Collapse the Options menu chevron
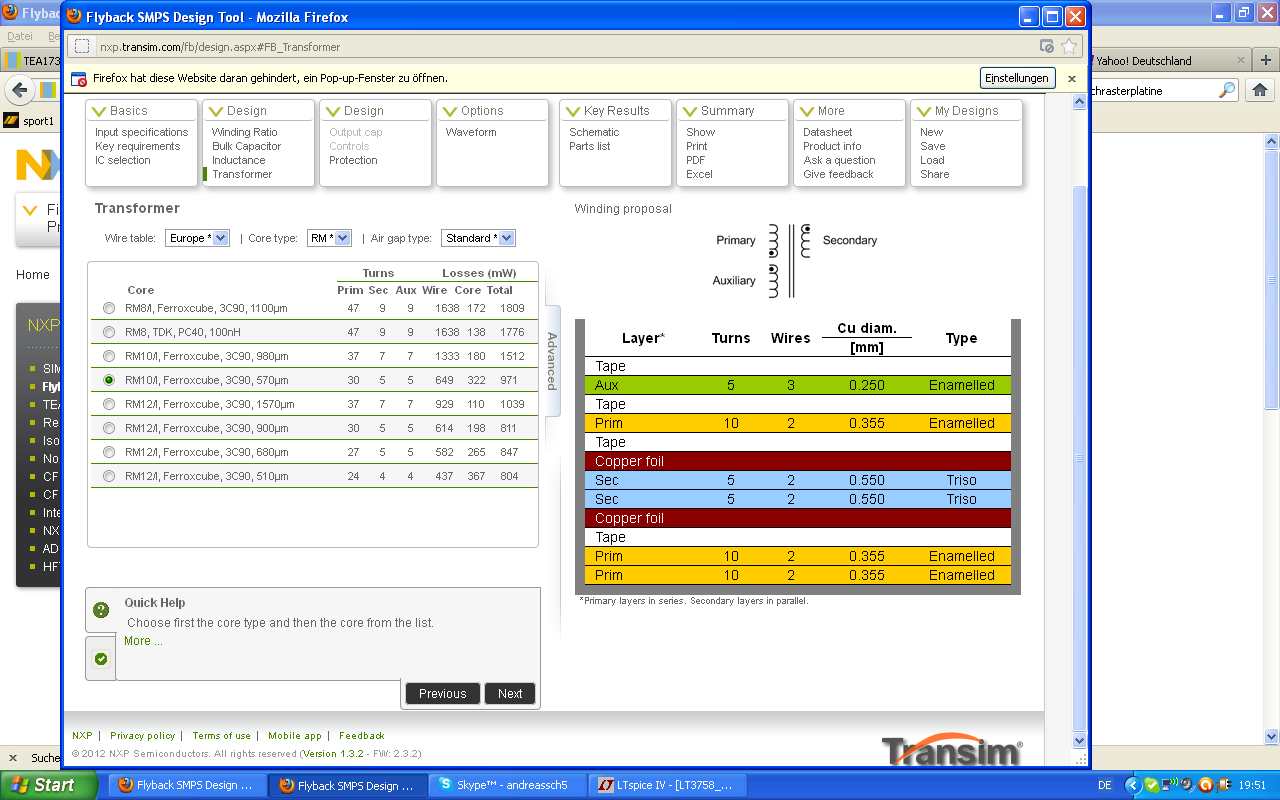Image resolution: width=1280 pixels, height=800 pixels. (x=449, y=111)
